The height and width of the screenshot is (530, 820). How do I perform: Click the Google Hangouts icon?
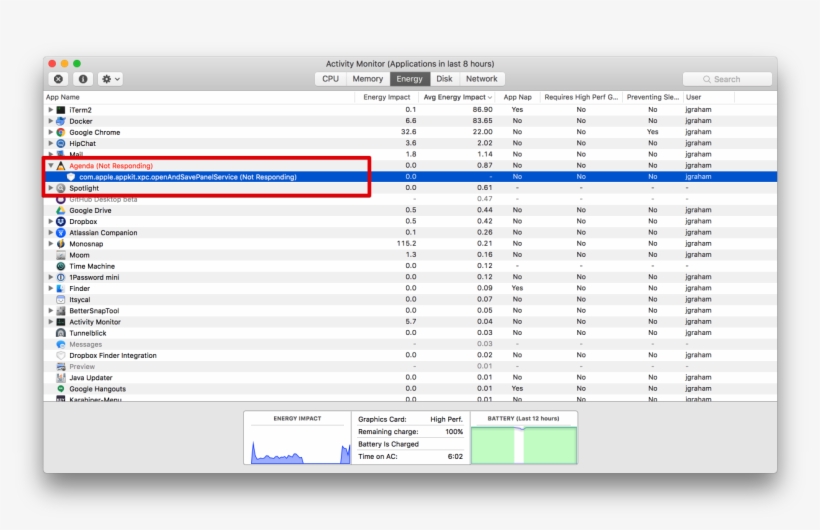[61, 389]
